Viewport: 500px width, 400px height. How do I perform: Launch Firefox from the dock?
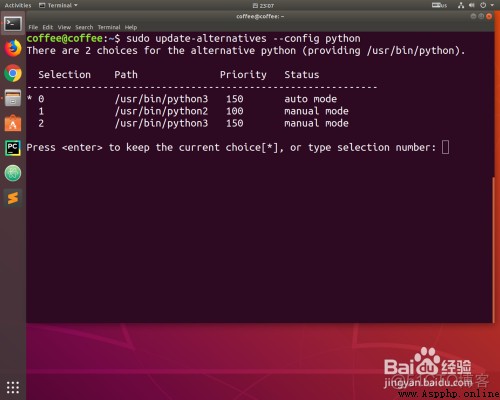[x=13, y=49]
